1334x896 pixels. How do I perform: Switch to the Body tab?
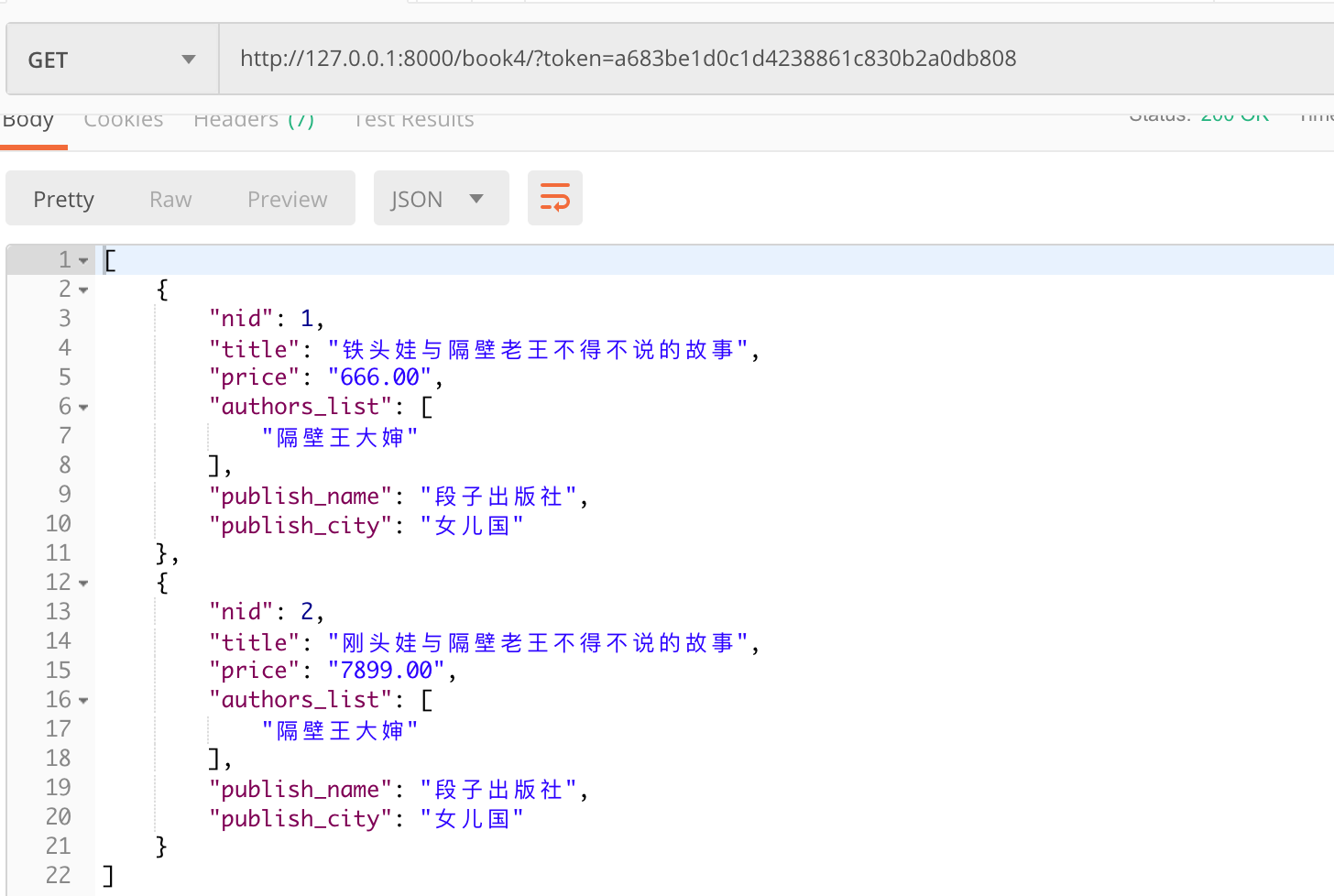point(28,121)
